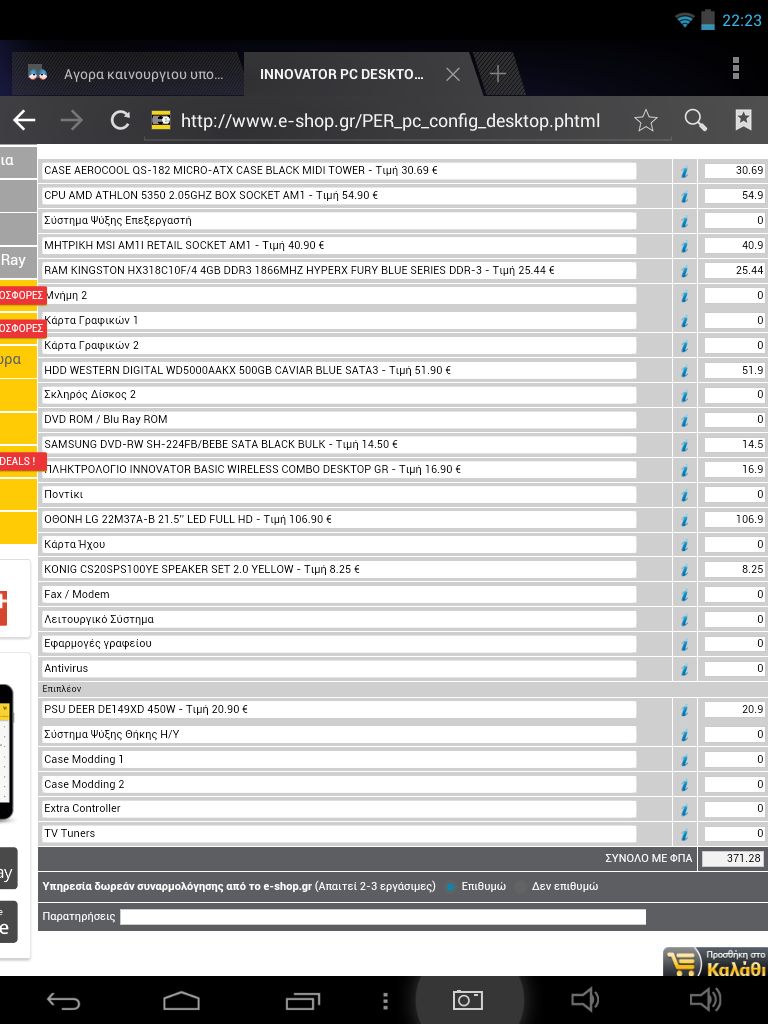The width and height of the screenshot is (768, 1024).
Task: Open info icon for Kingston RAM row
Action: pos(684,271)
